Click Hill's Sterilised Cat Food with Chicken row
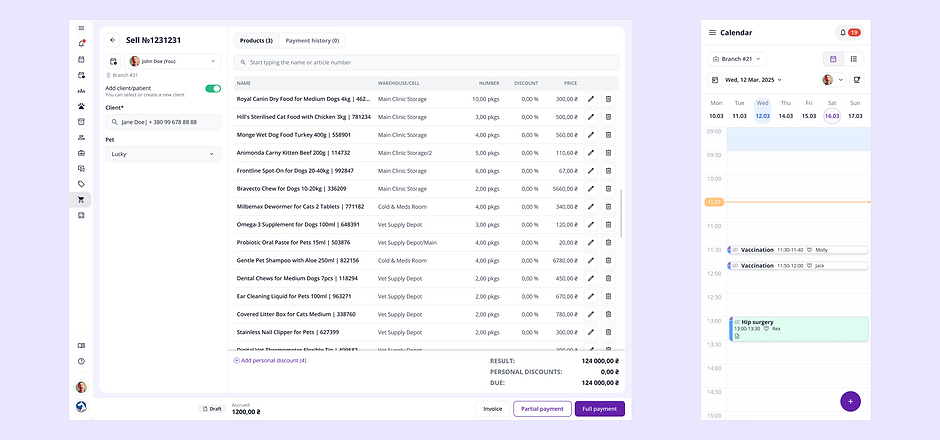This screenshot has width=940, height=440. point(426,117)
